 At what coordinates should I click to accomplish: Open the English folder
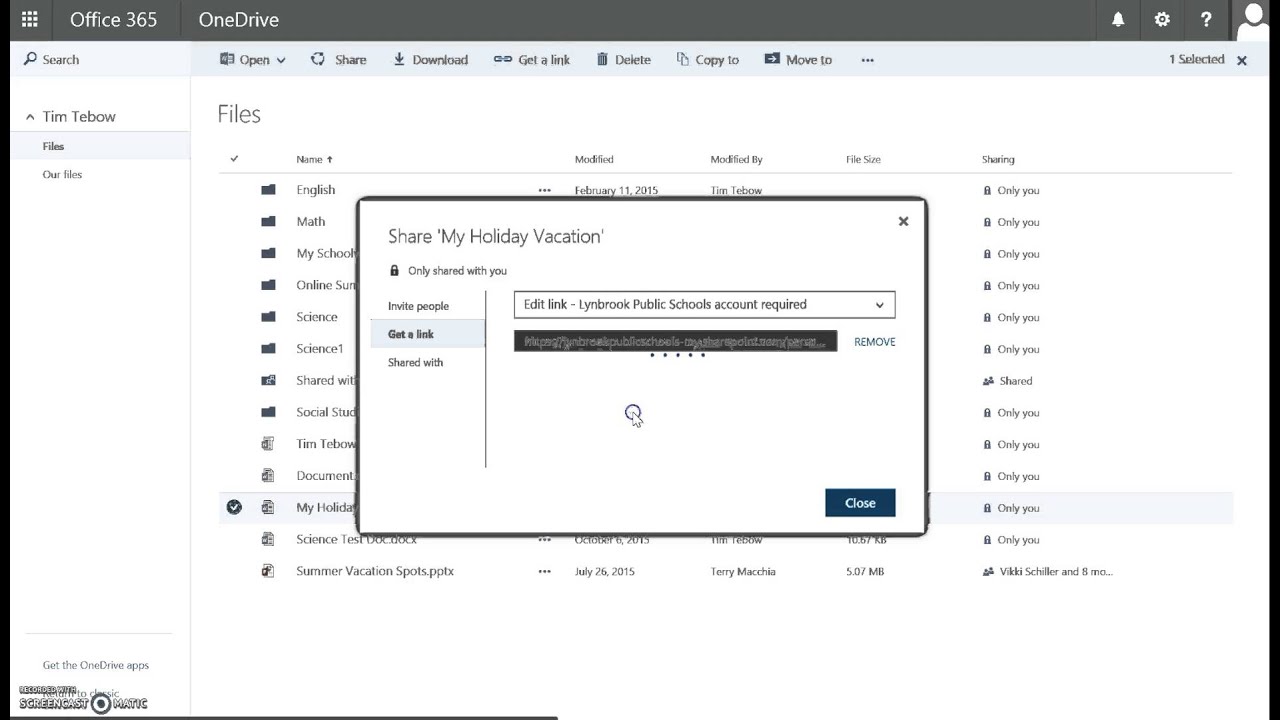point(316,190)
